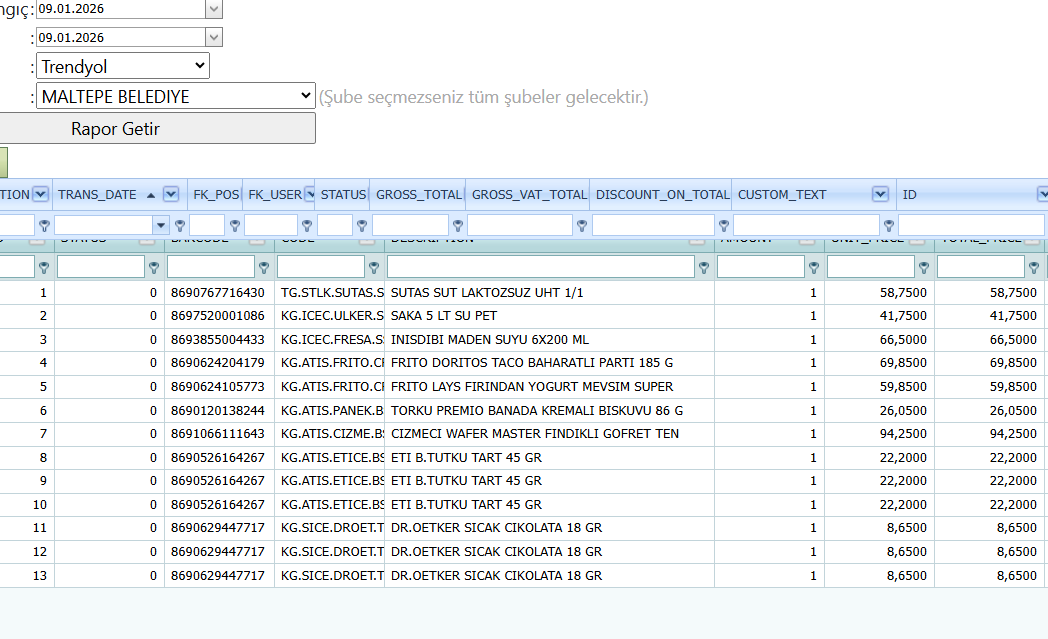Click the filter funnel above the barcode values column
This screenshot has height=639, width=1048.
[264, 268]
